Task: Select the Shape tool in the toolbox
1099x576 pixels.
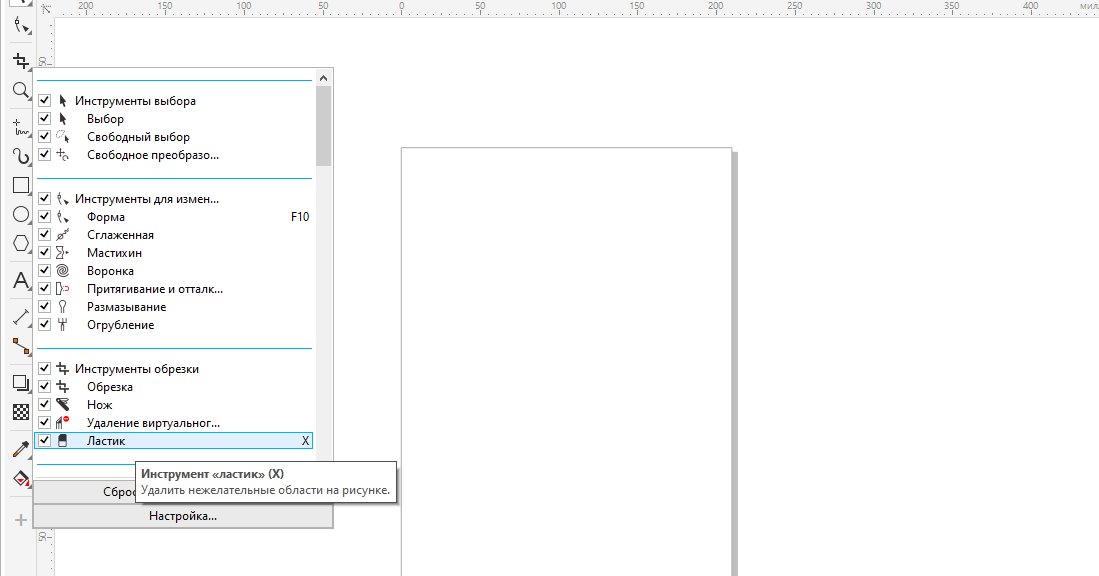Action: coord(21,27)
